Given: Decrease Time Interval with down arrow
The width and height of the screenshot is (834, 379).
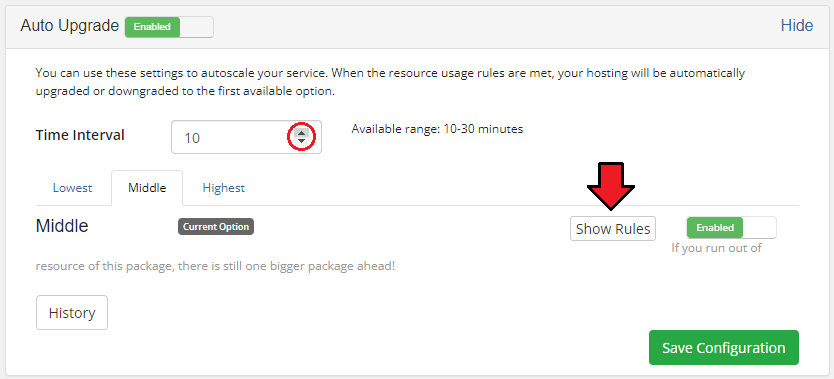Looking at the screenshot, I should tap(302, 141).
